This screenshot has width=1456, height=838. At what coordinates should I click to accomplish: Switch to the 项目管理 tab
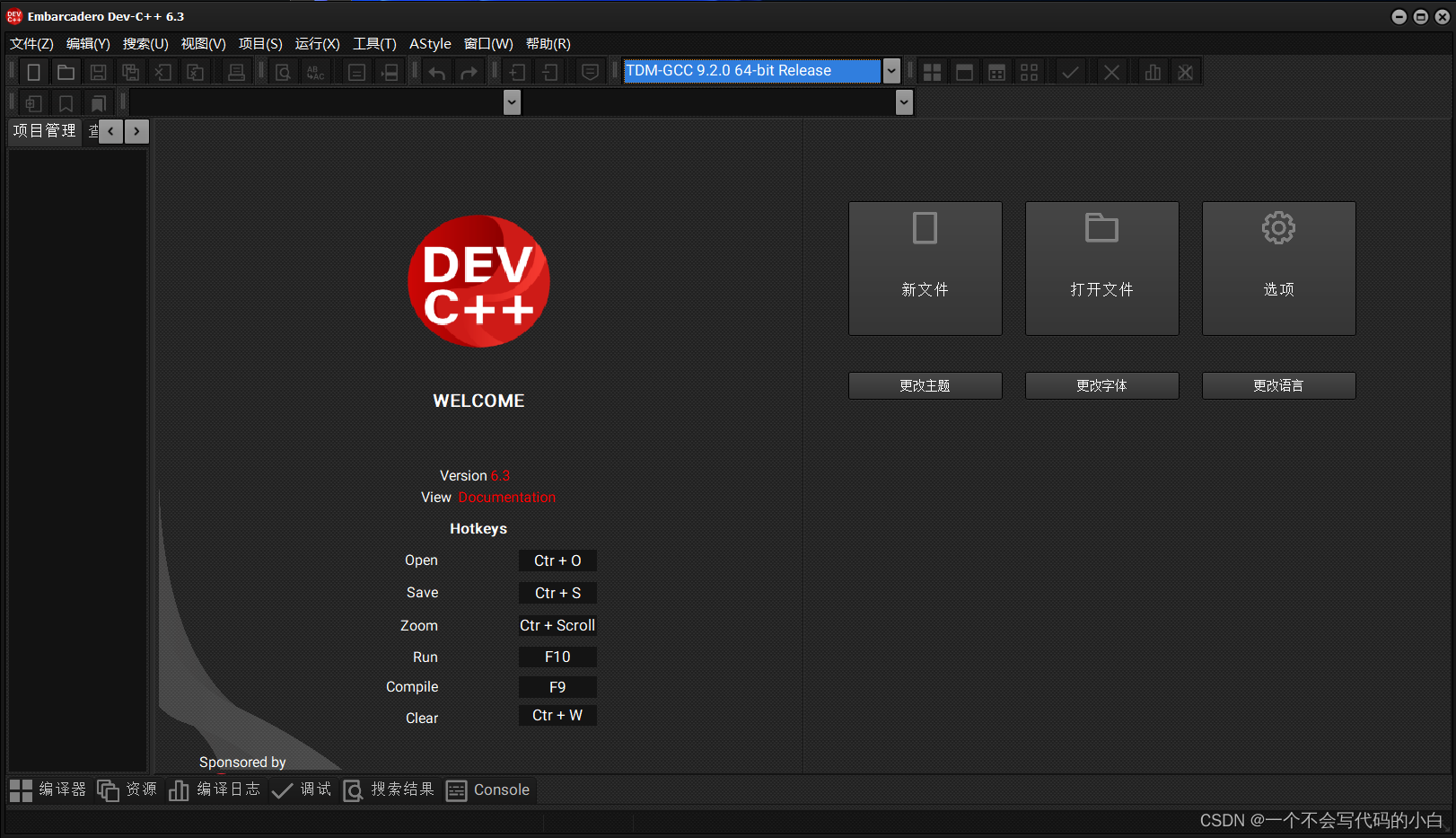click(x=45, y=131)
